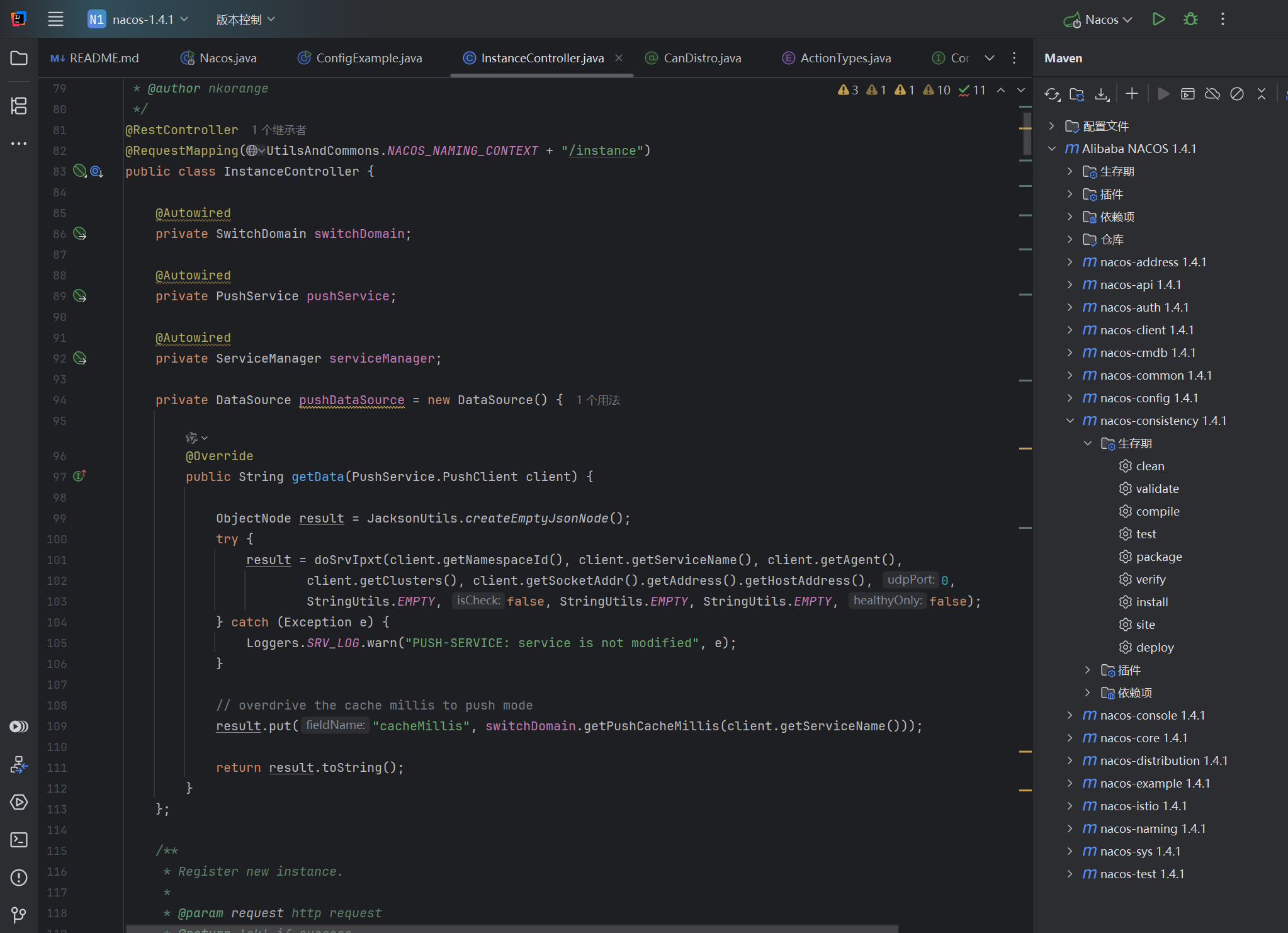Toggle the globe URL dropdown in RequestMapping

tap(255, 150)
